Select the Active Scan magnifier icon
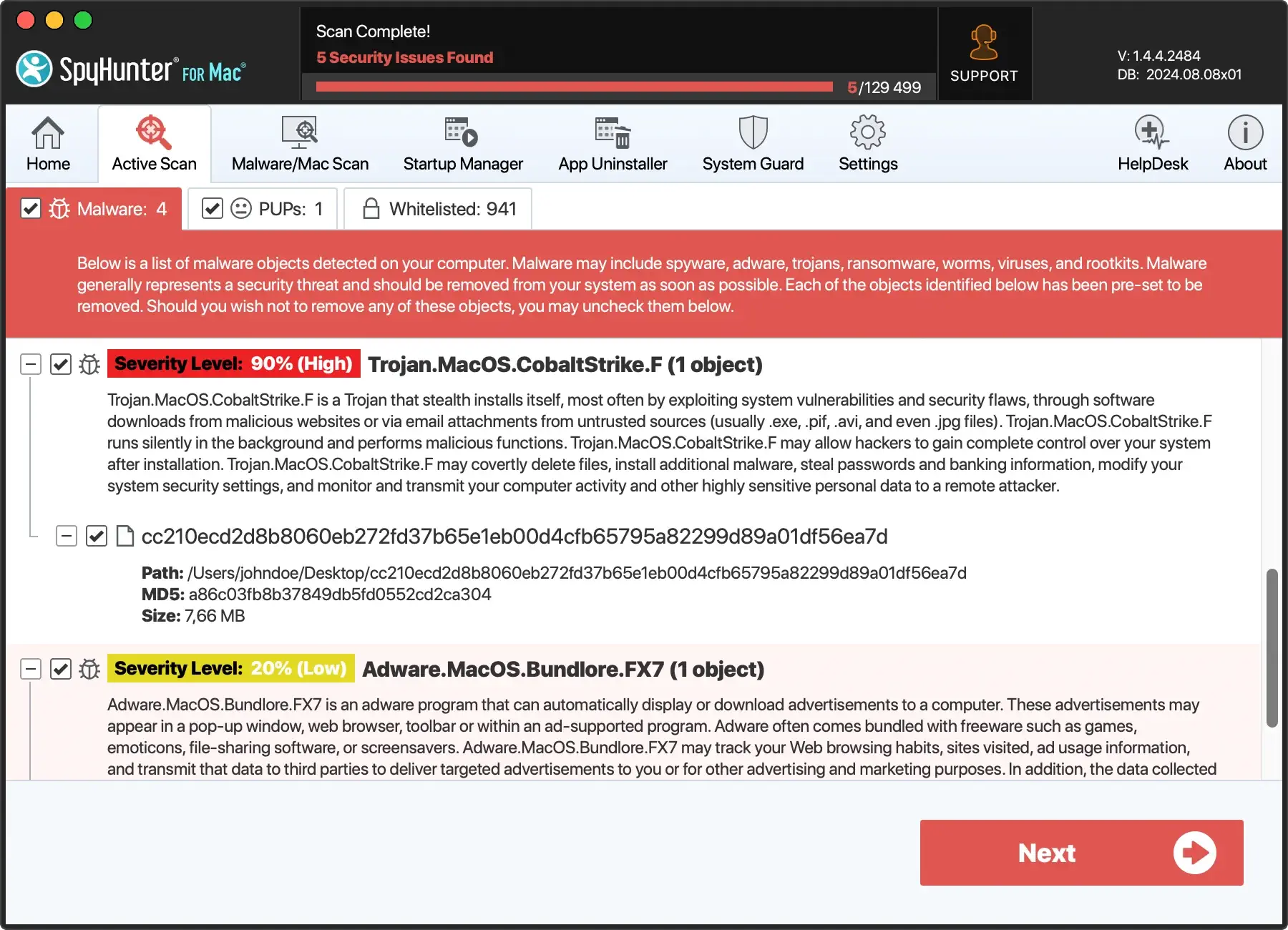 pos(154,132)
